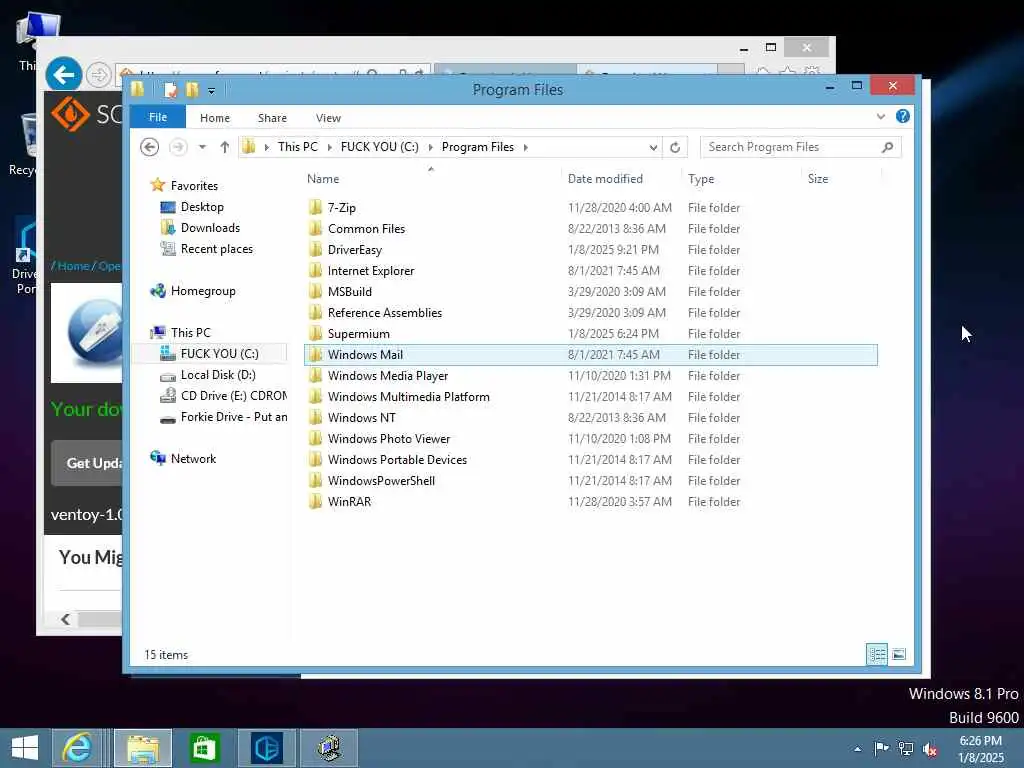Select the Reference Assemblies folder

tap(384, 313)
